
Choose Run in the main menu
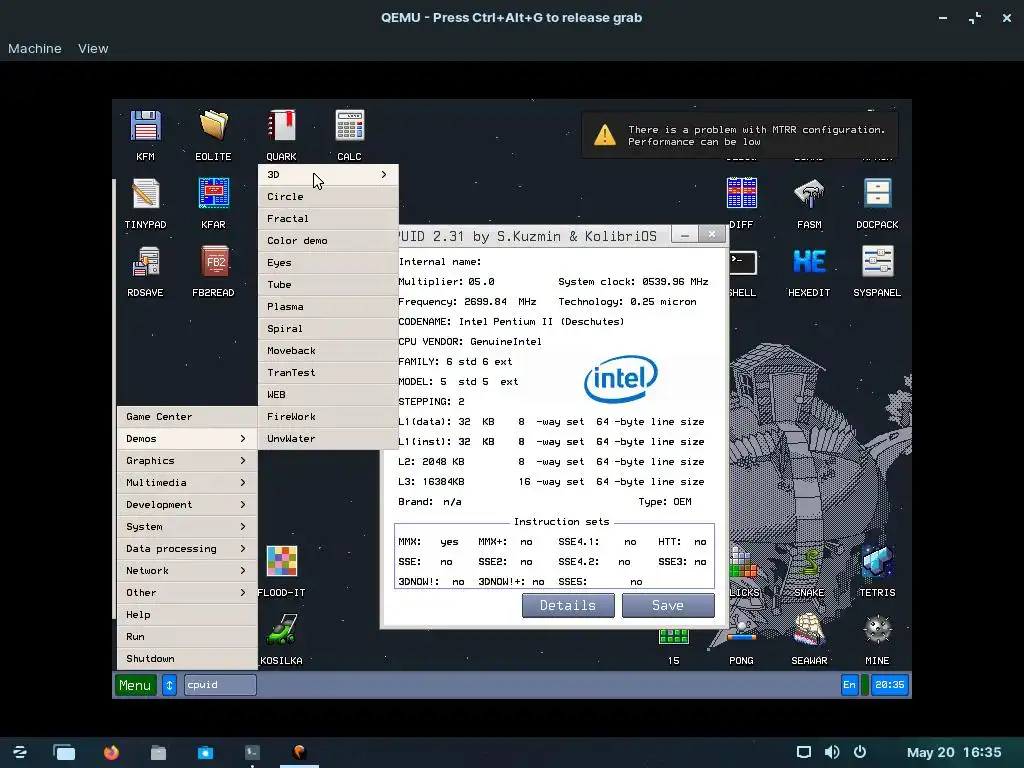click(x=187, y=637)
